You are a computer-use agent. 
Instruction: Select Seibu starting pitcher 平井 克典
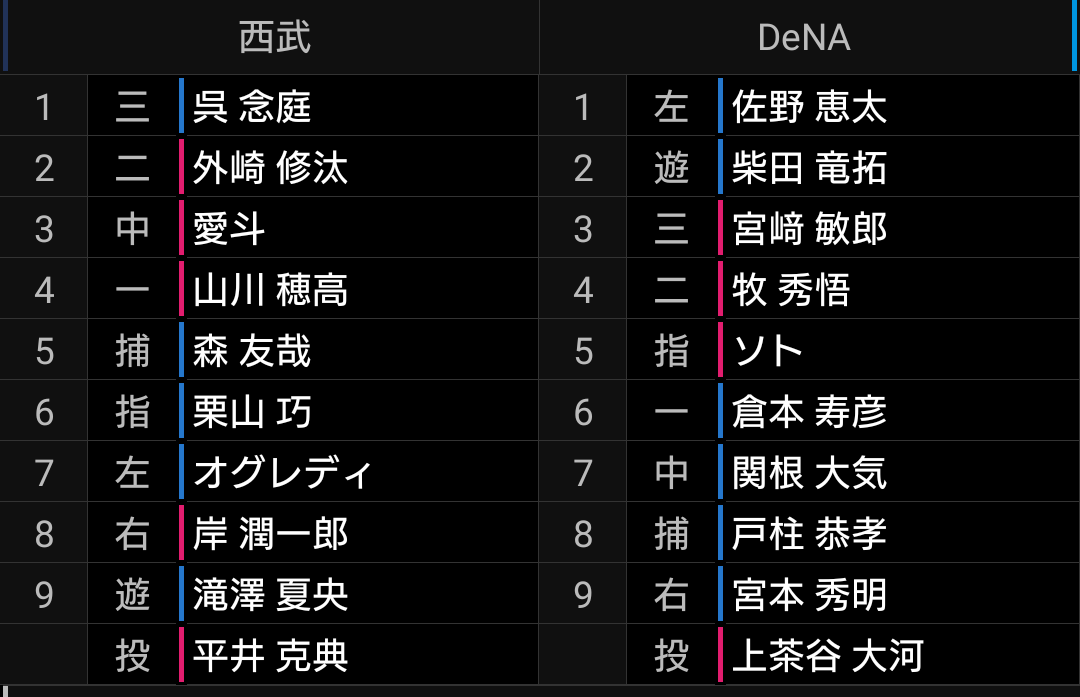270,656
